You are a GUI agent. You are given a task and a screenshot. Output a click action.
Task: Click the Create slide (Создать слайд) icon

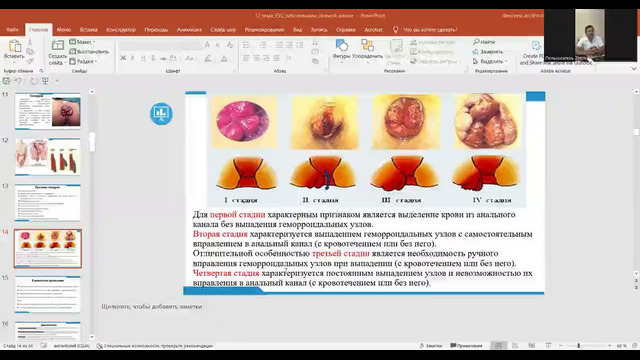pos(58,46)
